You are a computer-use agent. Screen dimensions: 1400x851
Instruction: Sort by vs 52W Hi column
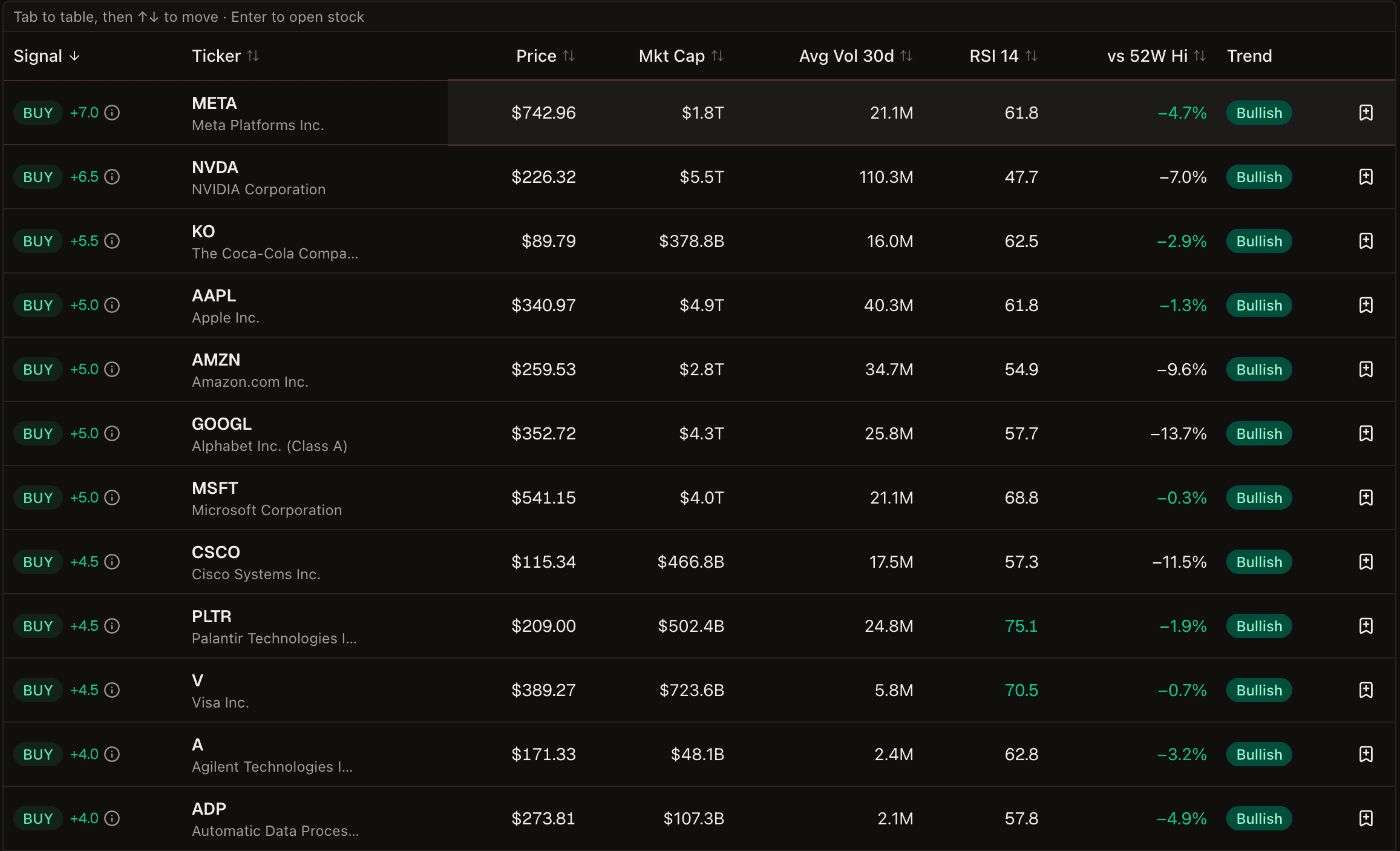point(1157,56)
